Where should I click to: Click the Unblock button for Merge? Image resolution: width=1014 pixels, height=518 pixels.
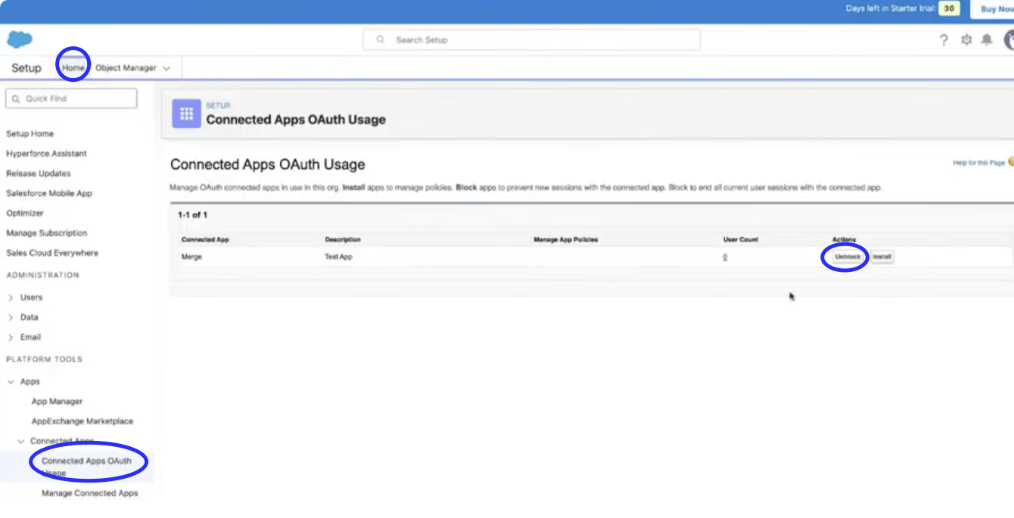click(847, 257)
